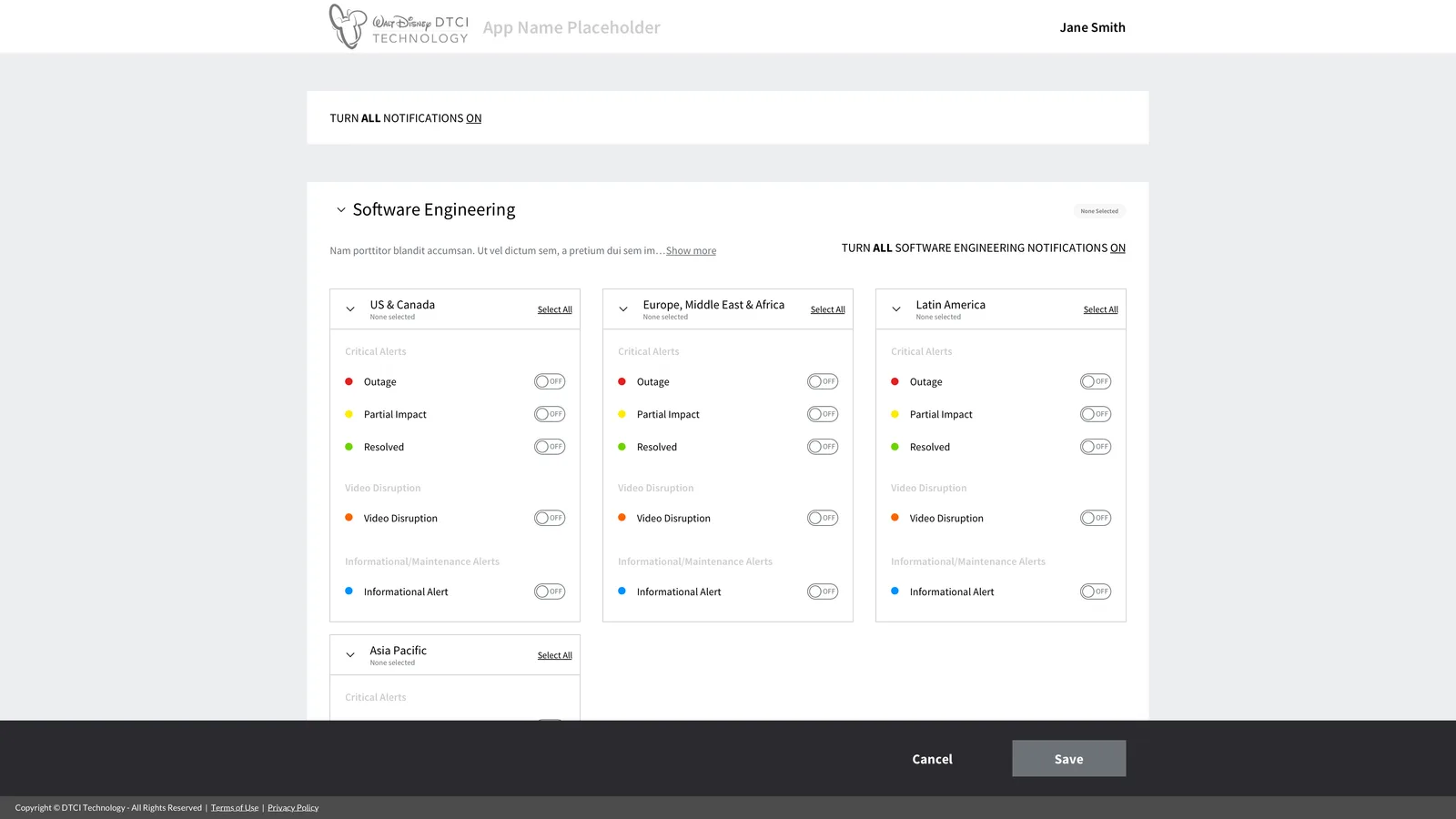This screenshot has height=819, width=1456.
Task: Click the green Resolved dot in Europe, Middle East & Africa
Action: 622,447
